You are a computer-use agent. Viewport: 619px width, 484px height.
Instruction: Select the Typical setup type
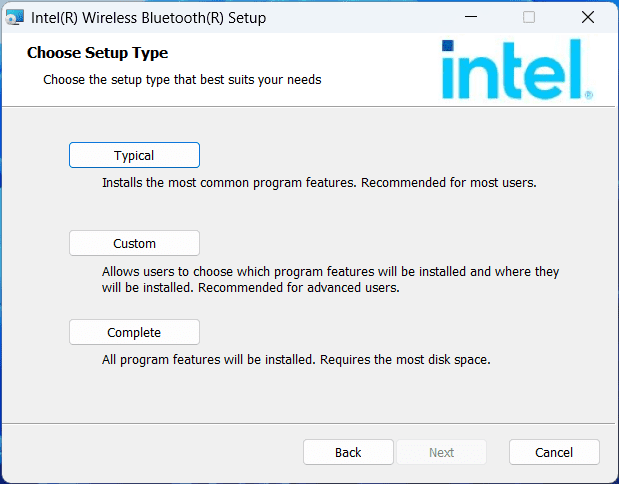(x=134, y=155)
